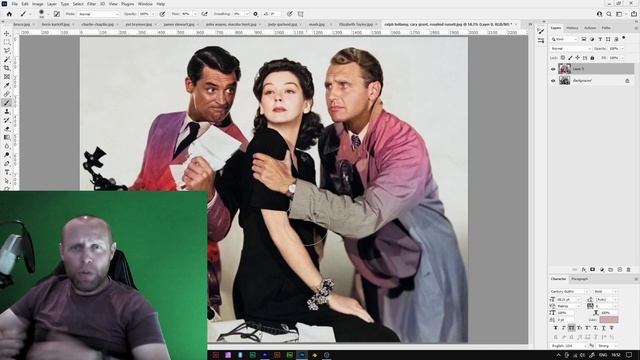Create a new group folder icon
The image size is (640, 360).
(611, 270)
